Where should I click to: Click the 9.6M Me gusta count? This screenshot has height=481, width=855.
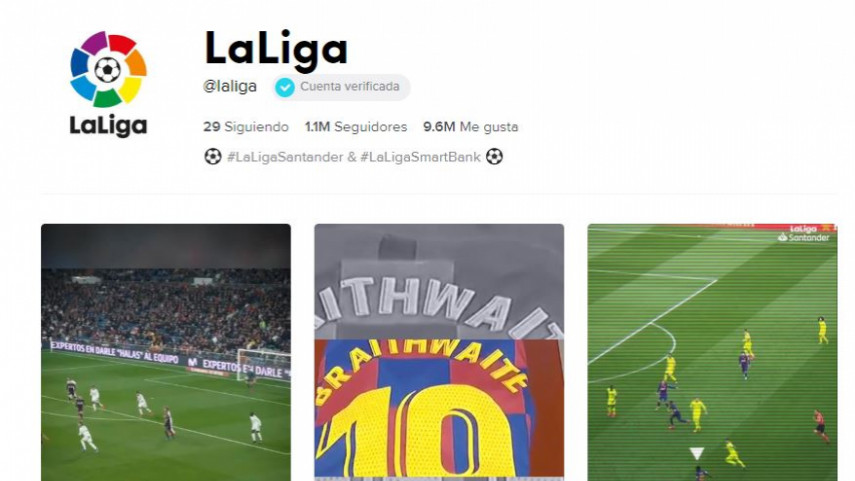[471, 127]
